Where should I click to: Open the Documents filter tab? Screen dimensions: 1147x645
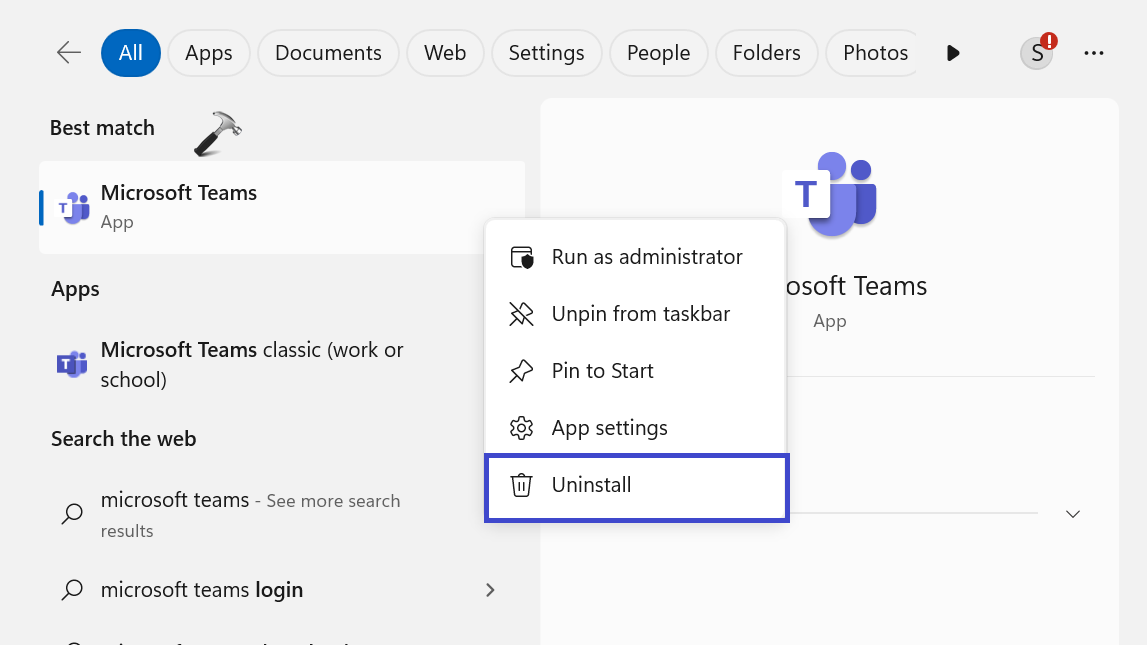coord(328,53)
